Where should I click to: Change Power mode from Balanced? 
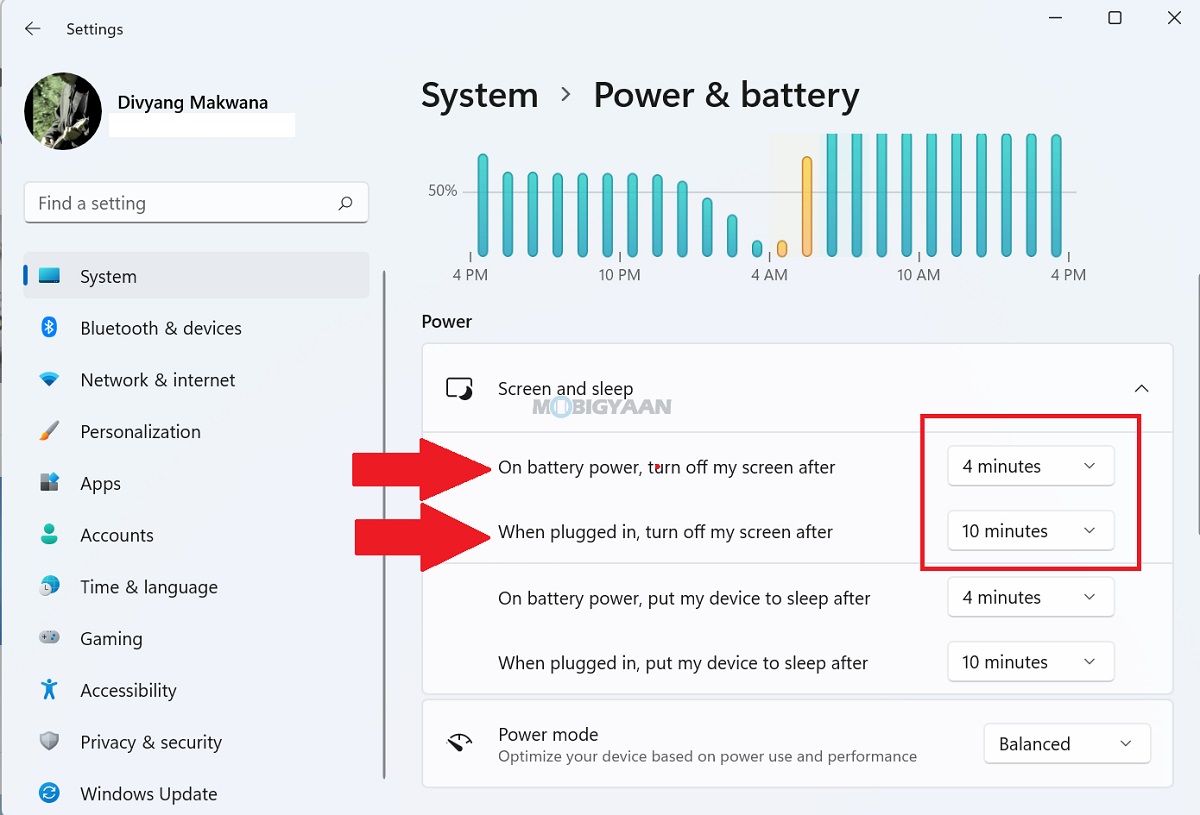(x=1066, y=743)
